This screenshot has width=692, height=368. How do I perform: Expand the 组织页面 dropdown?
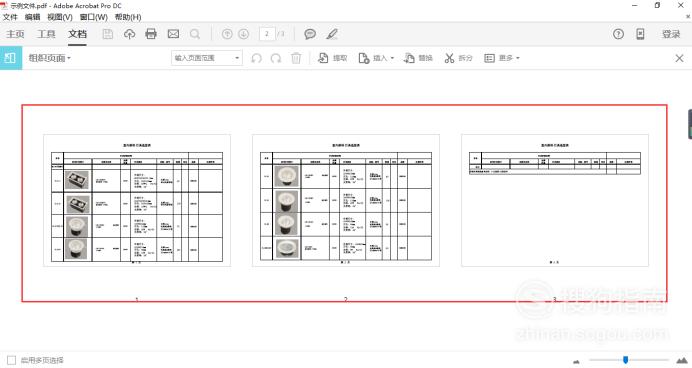[49, 58]
